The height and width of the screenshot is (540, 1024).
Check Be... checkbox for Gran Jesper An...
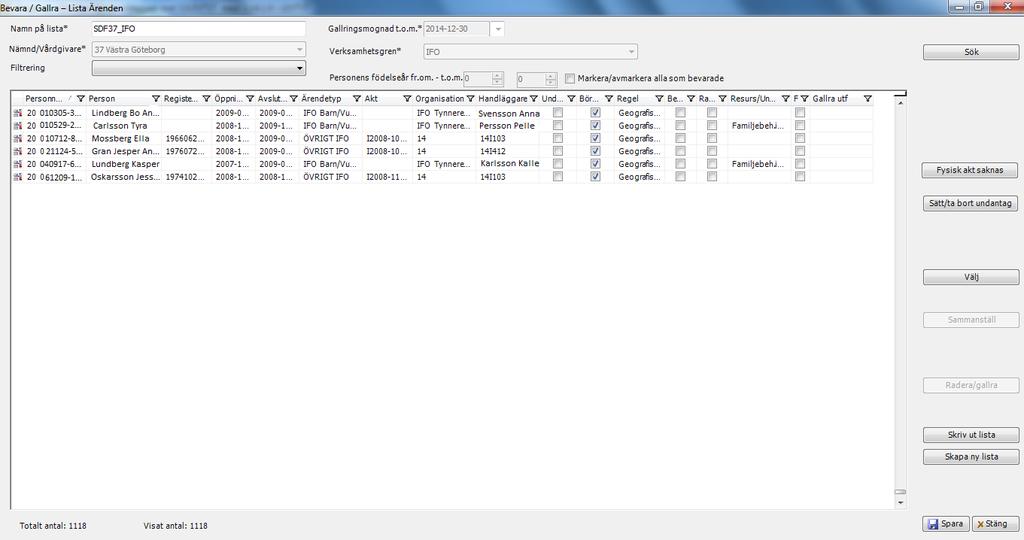pos(680,151)
